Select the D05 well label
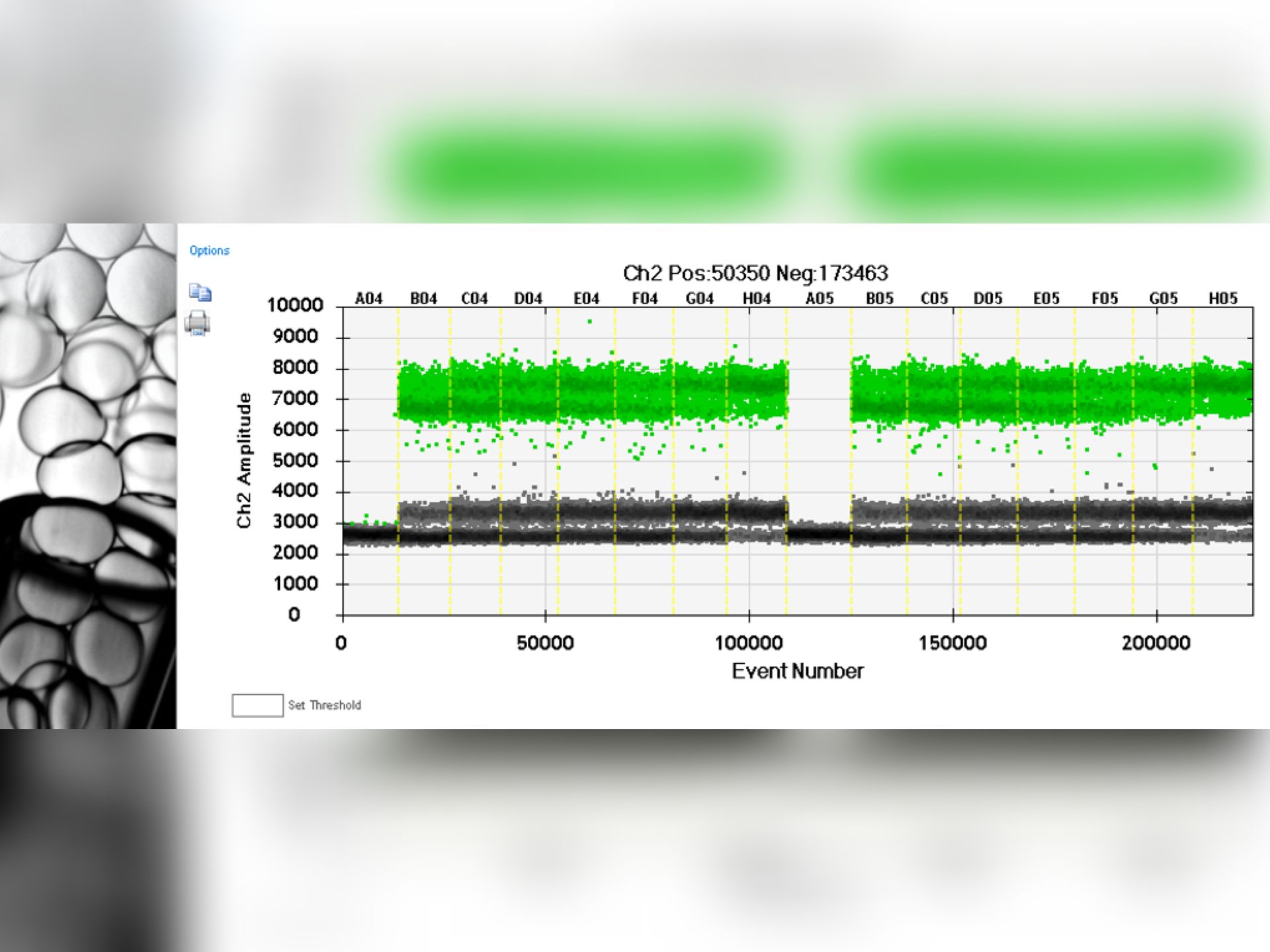 (x=988, y=299)
